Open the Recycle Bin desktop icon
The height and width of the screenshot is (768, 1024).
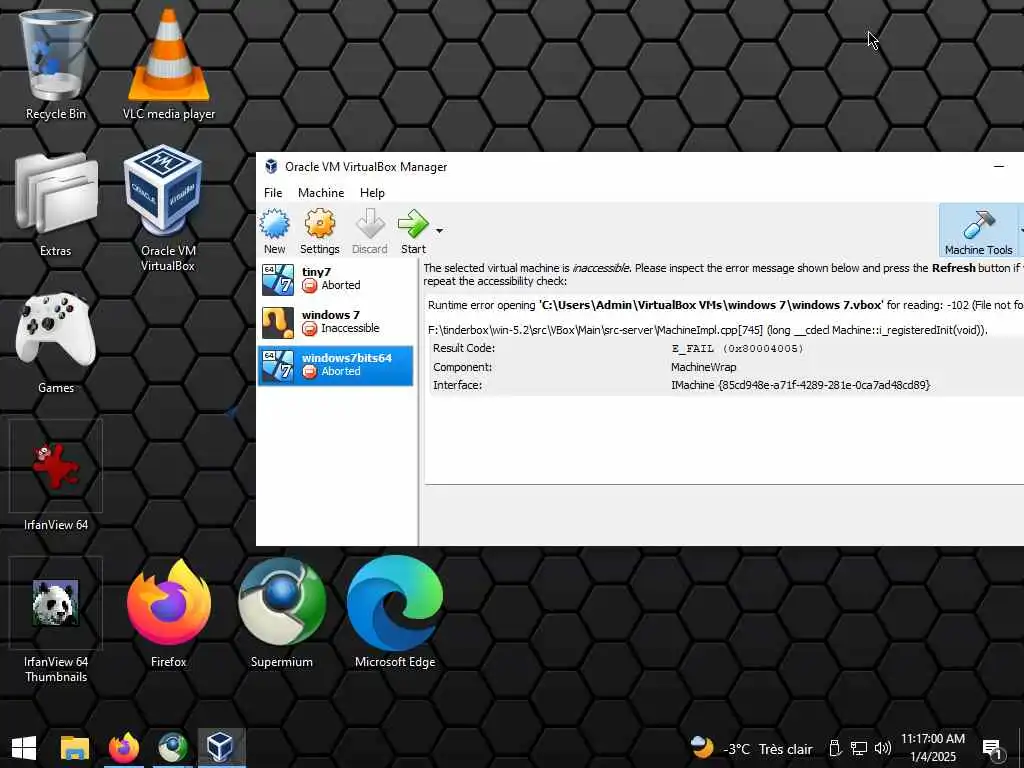56,65
